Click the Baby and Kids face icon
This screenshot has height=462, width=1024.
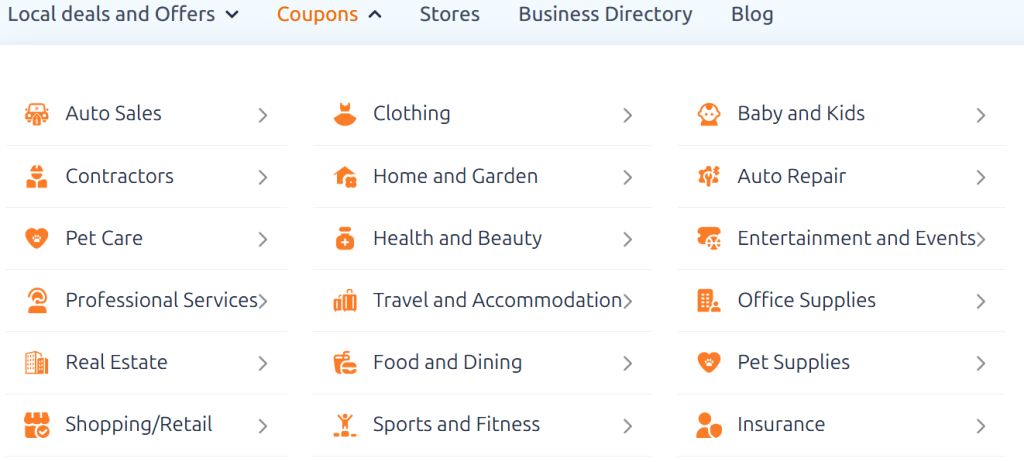pyautogui.click(x=708, y=114)
